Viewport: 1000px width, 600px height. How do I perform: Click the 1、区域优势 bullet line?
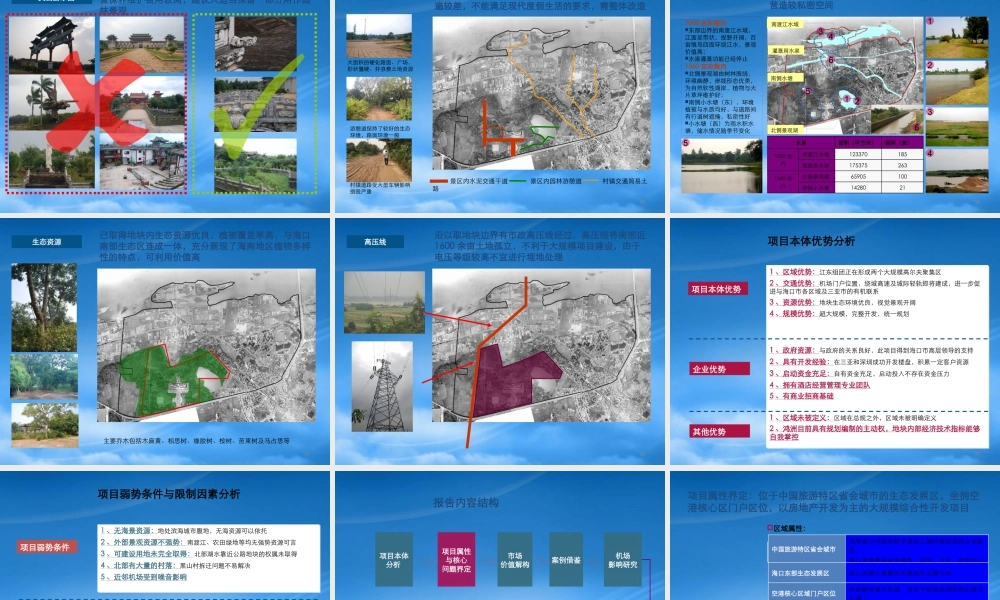pos(855,272)
